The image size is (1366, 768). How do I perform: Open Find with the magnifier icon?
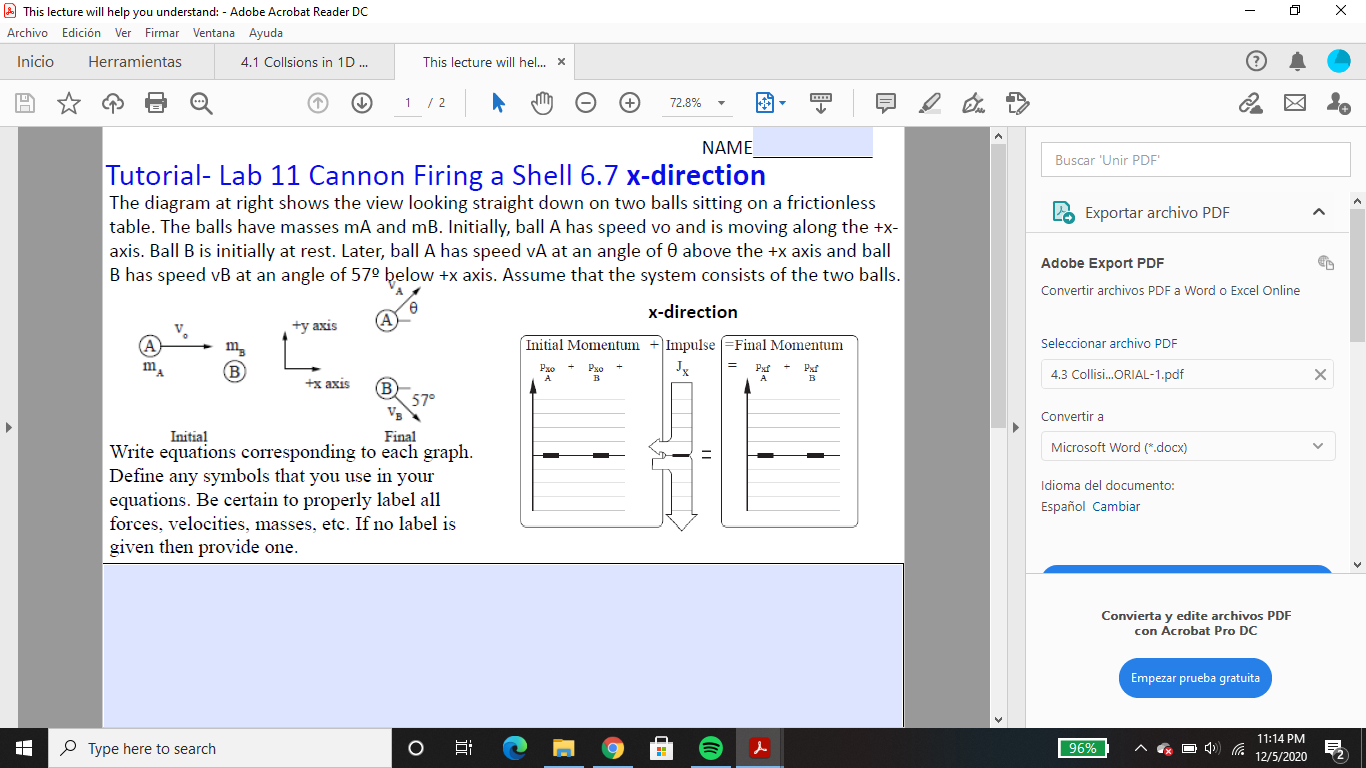pyautogui.click(x=200, y=103)
